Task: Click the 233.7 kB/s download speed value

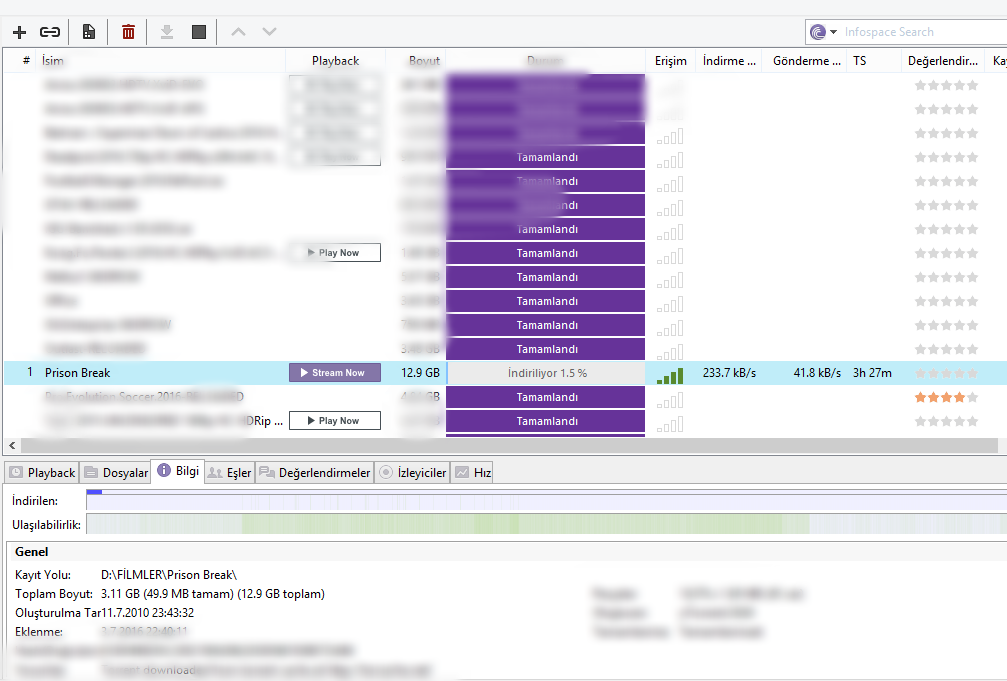Action: (x=729, y=373)
